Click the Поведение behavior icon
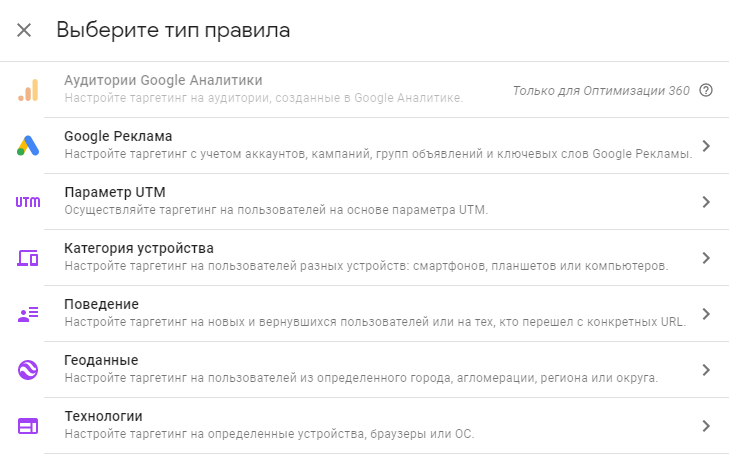The height and width of the screenshot is (457, 729). (28, 314)
